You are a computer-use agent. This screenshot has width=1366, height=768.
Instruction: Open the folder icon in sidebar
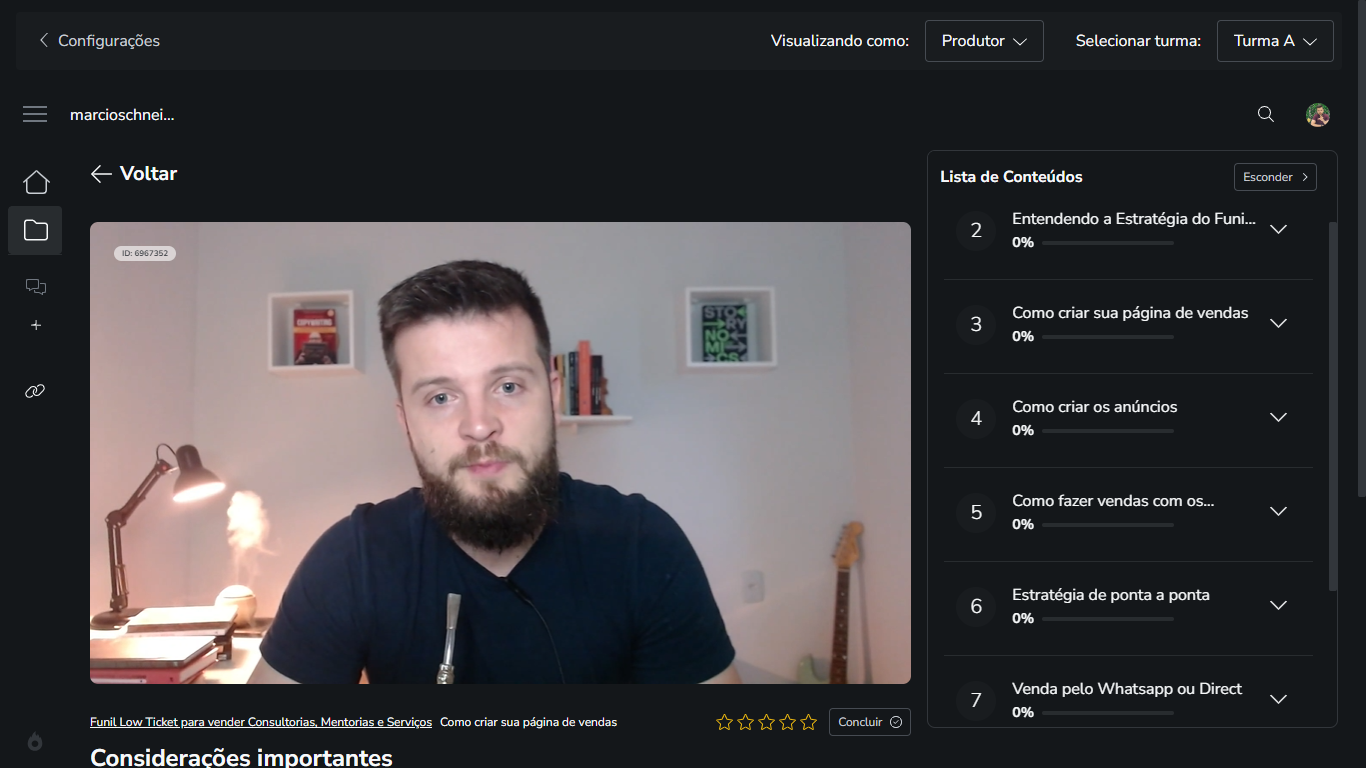point(36,231)
